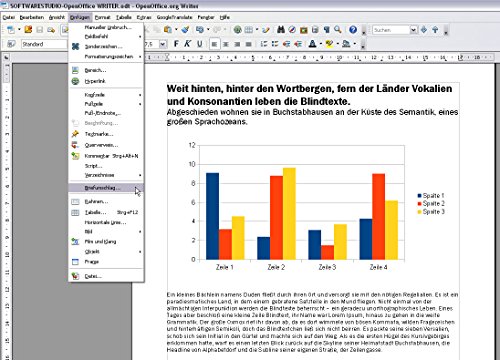Apply the yellow highlighting color icon
500x360 pixels.
pos(329,44)
